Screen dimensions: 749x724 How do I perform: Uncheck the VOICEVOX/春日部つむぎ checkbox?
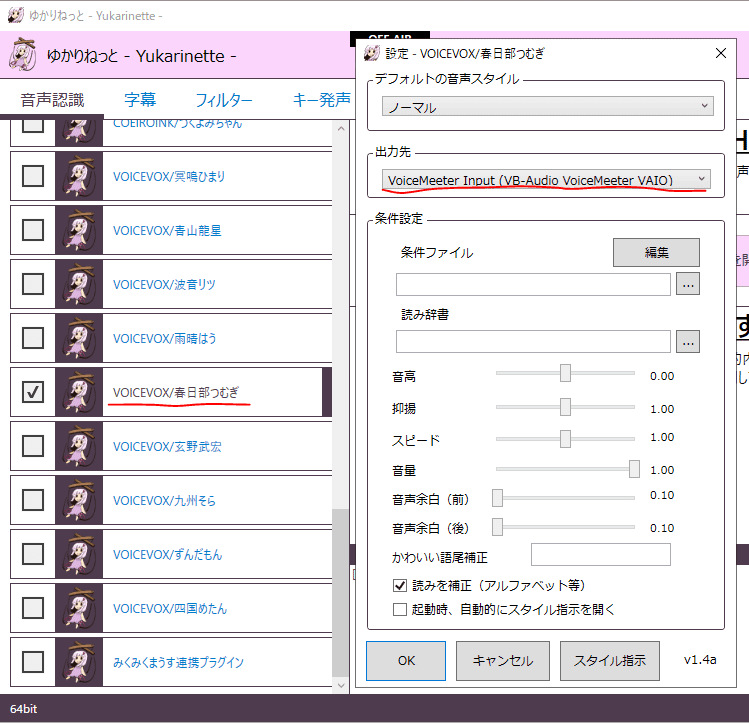coord(33,392)
